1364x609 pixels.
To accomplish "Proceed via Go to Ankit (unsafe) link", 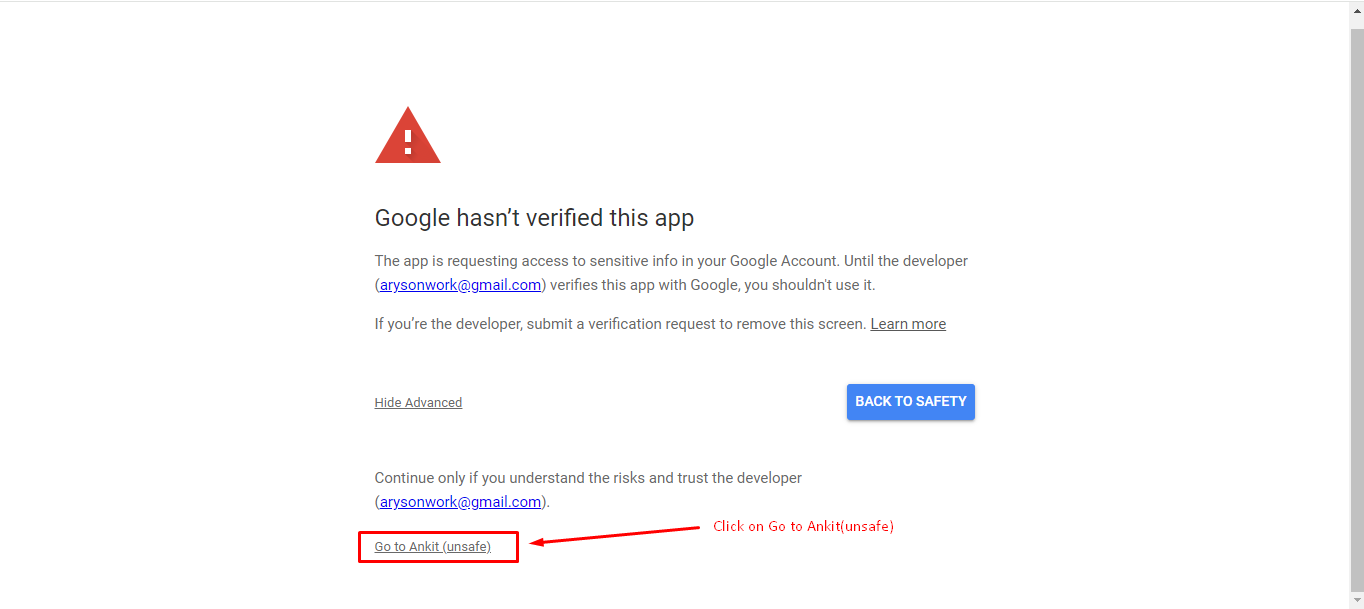I will coord(432,547).
